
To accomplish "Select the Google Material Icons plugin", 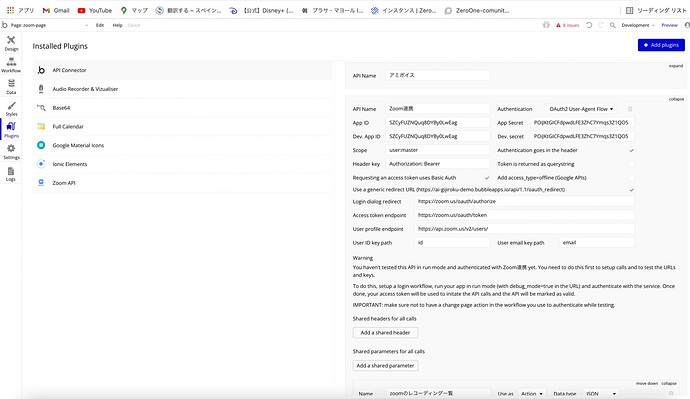I will pos(183,145).
